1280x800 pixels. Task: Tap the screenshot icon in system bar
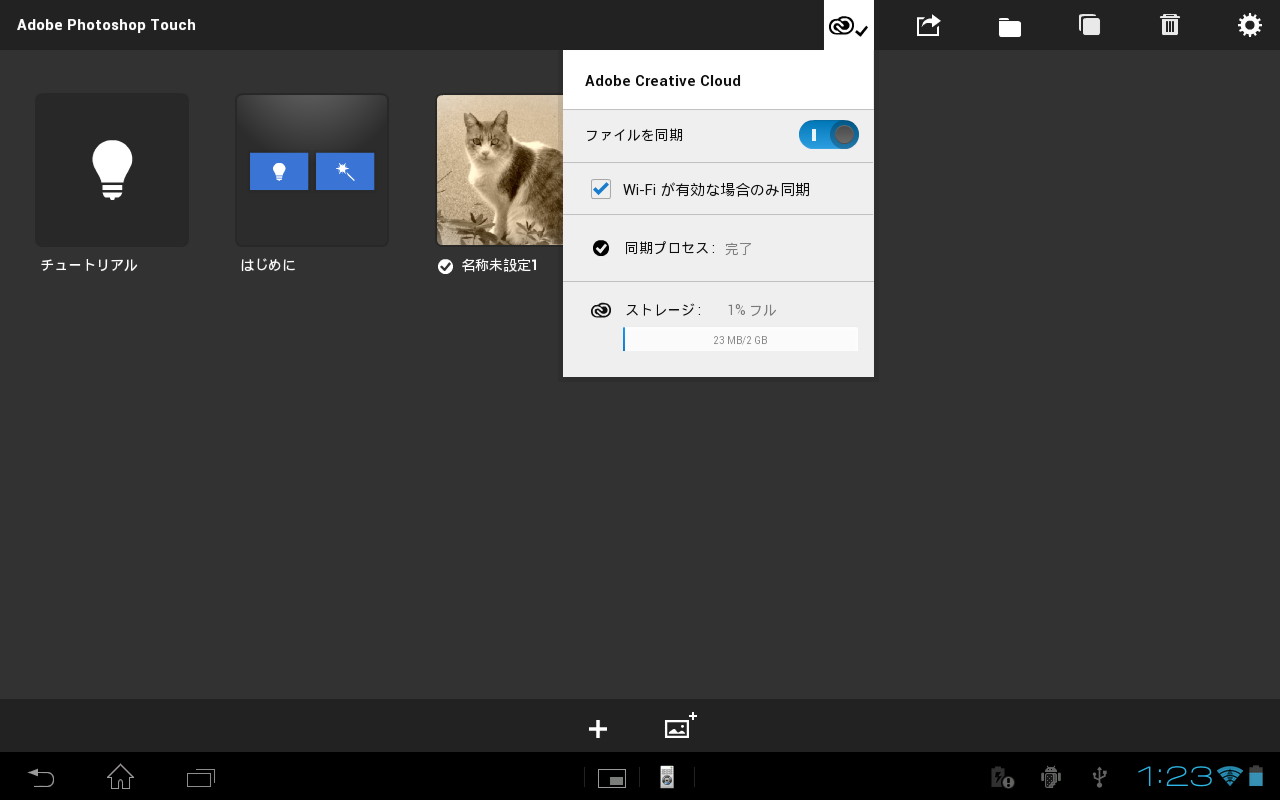point(612,778)
